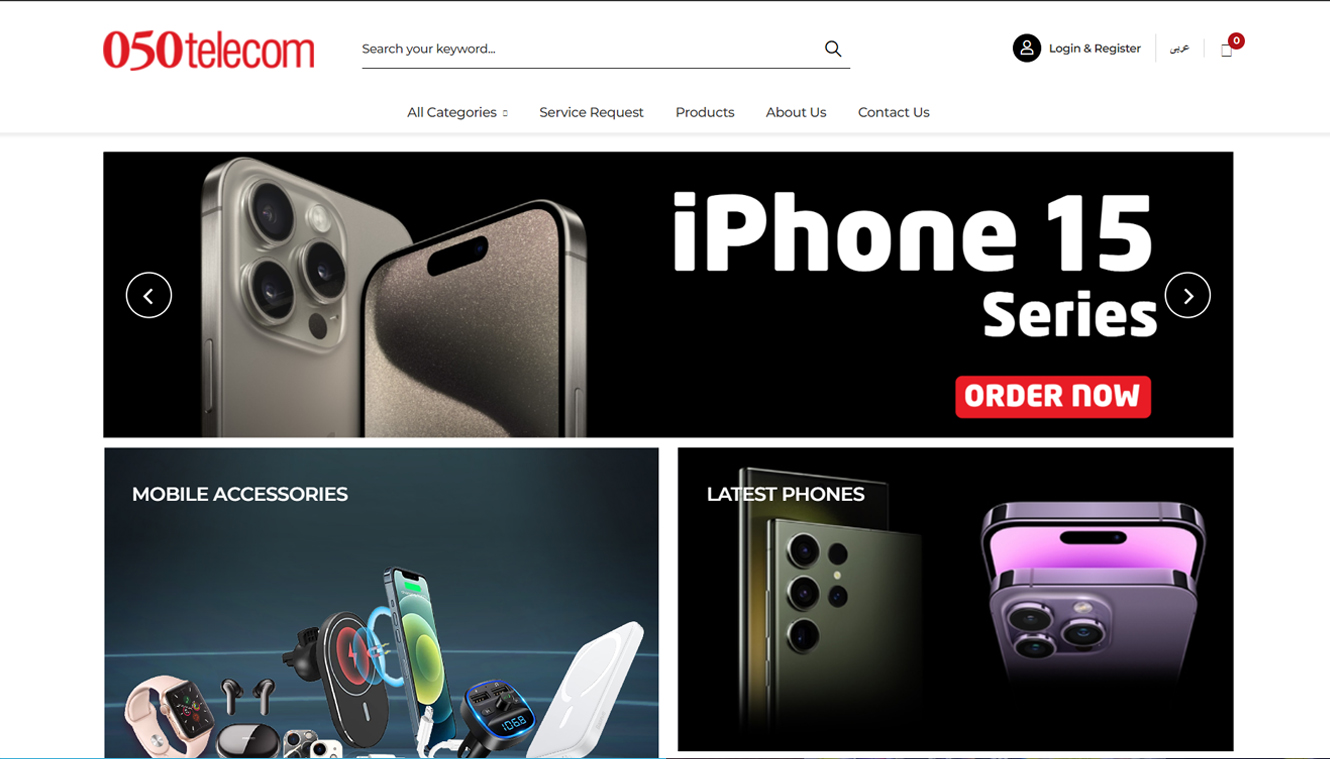Image resolution: width=1330 pixels, height=759 pixels.
Task: Open the Latest Phones category tile
Action: pos(955,599)
